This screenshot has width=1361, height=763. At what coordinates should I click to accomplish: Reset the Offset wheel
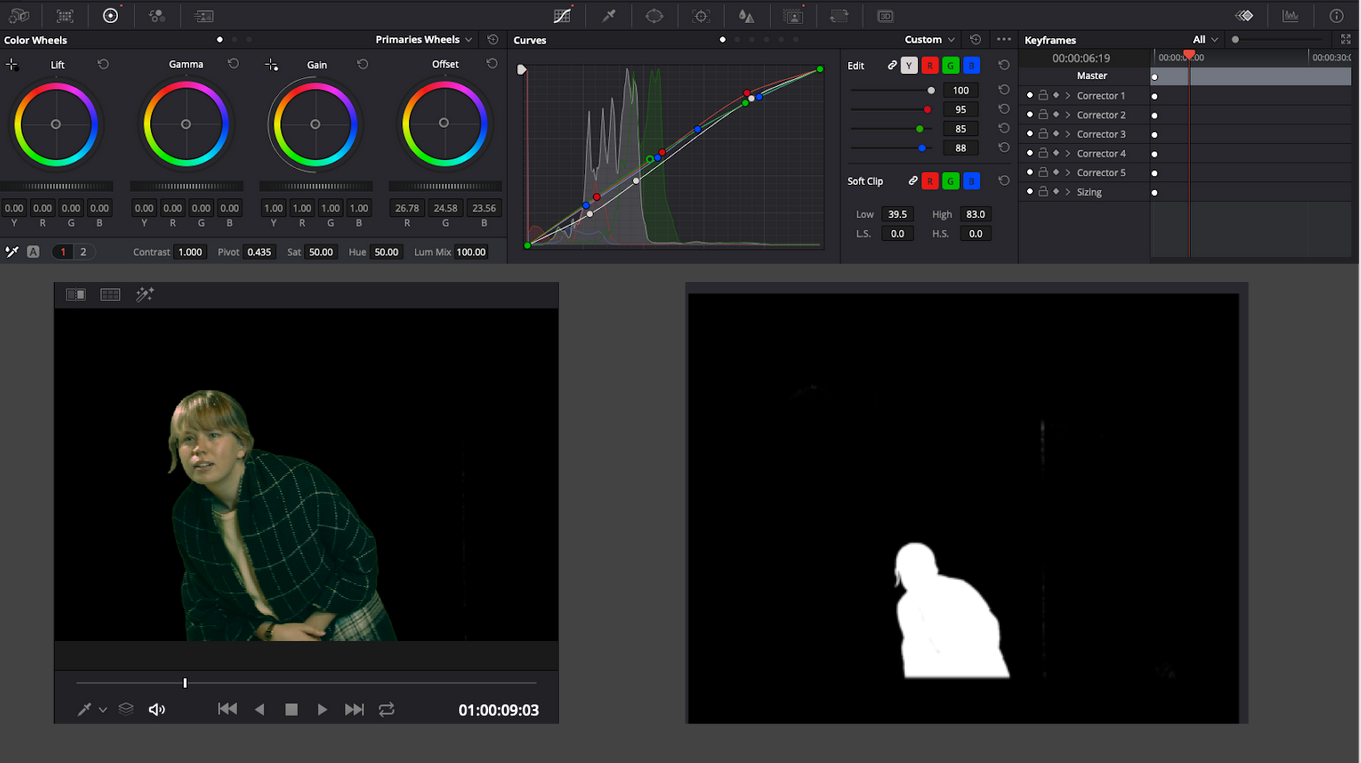(x=492, y=64)
